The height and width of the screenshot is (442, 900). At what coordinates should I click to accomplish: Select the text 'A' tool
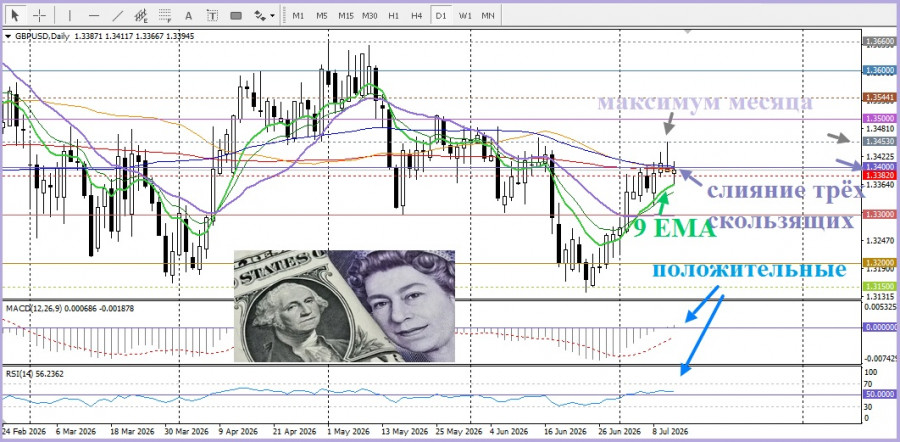[189, 15]
